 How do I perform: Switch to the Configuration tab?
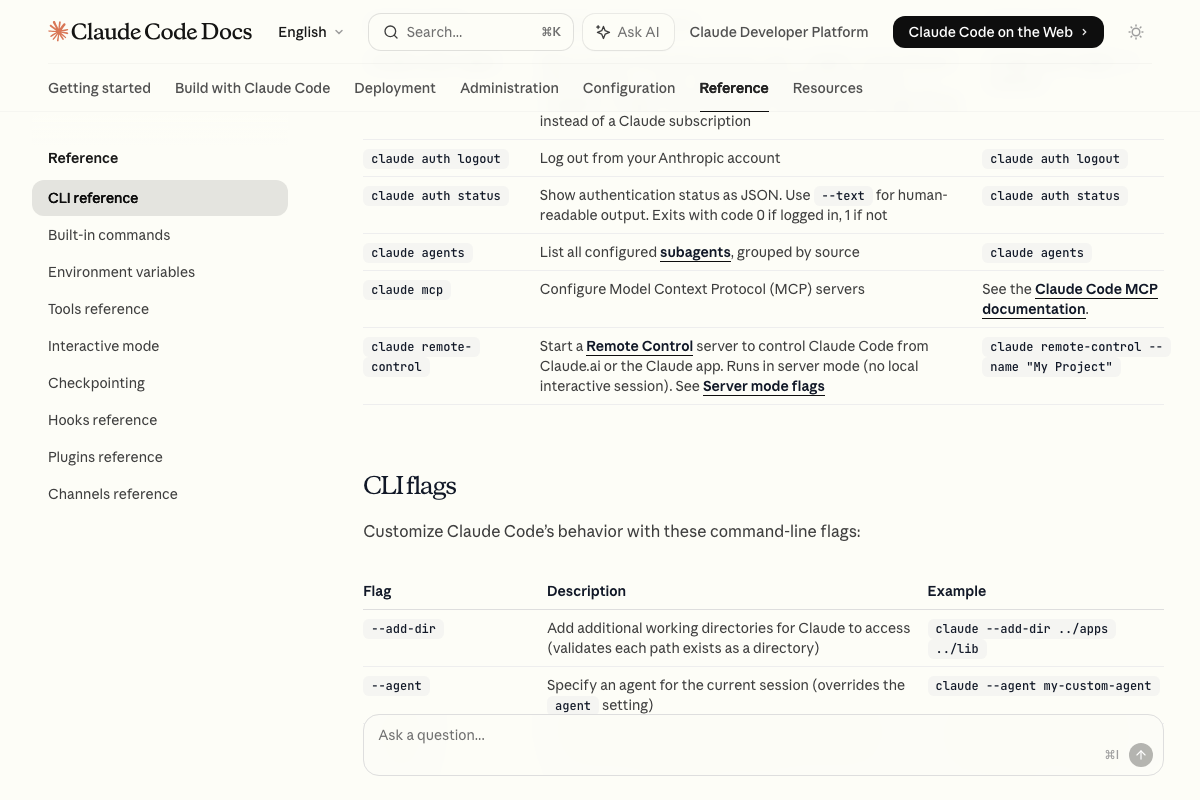click(628, 88)
